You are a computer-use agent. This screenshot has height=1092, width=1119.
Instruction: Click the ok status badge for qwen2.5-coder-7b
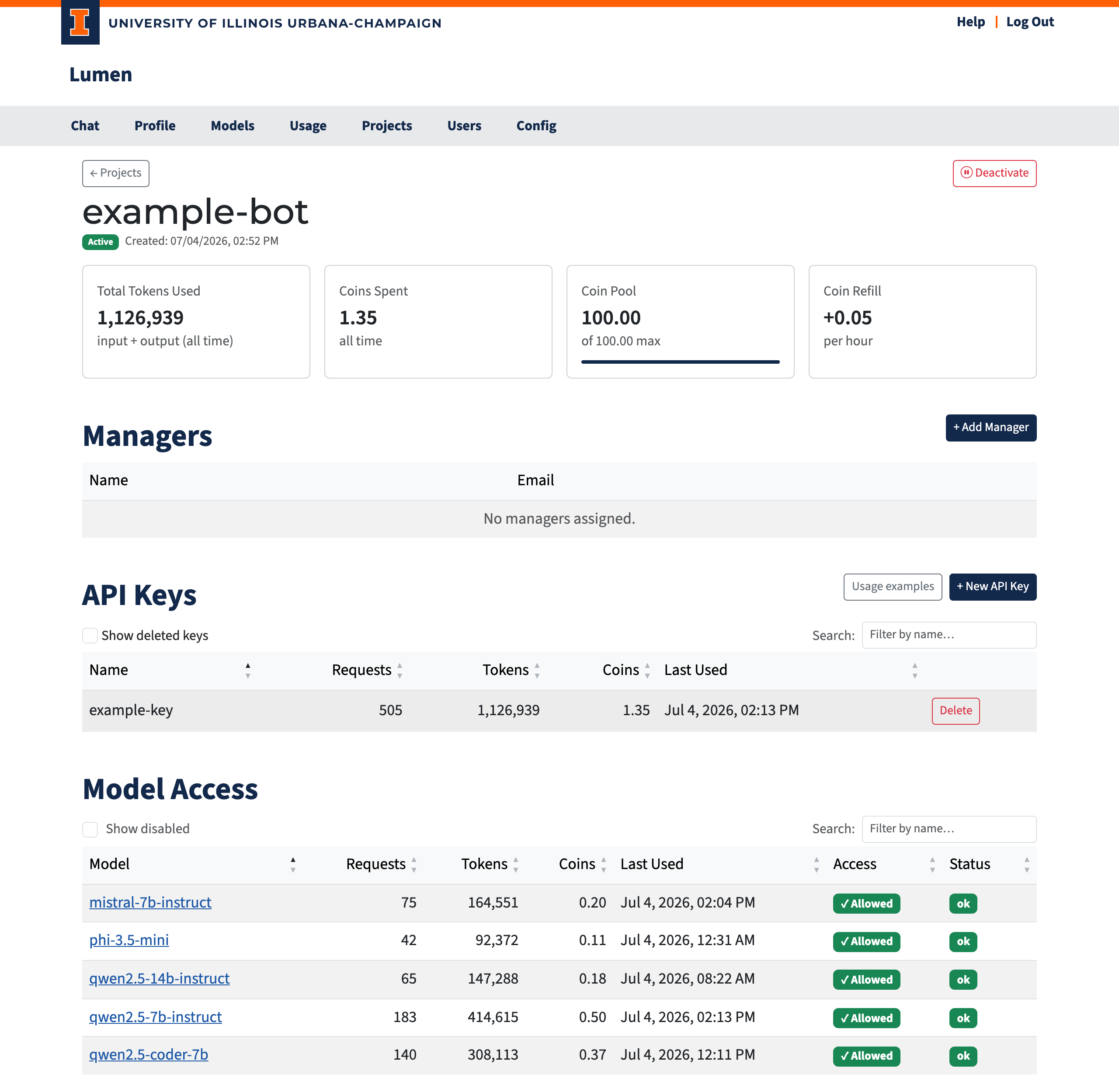pyautogui.click(x=963, y=1056)
